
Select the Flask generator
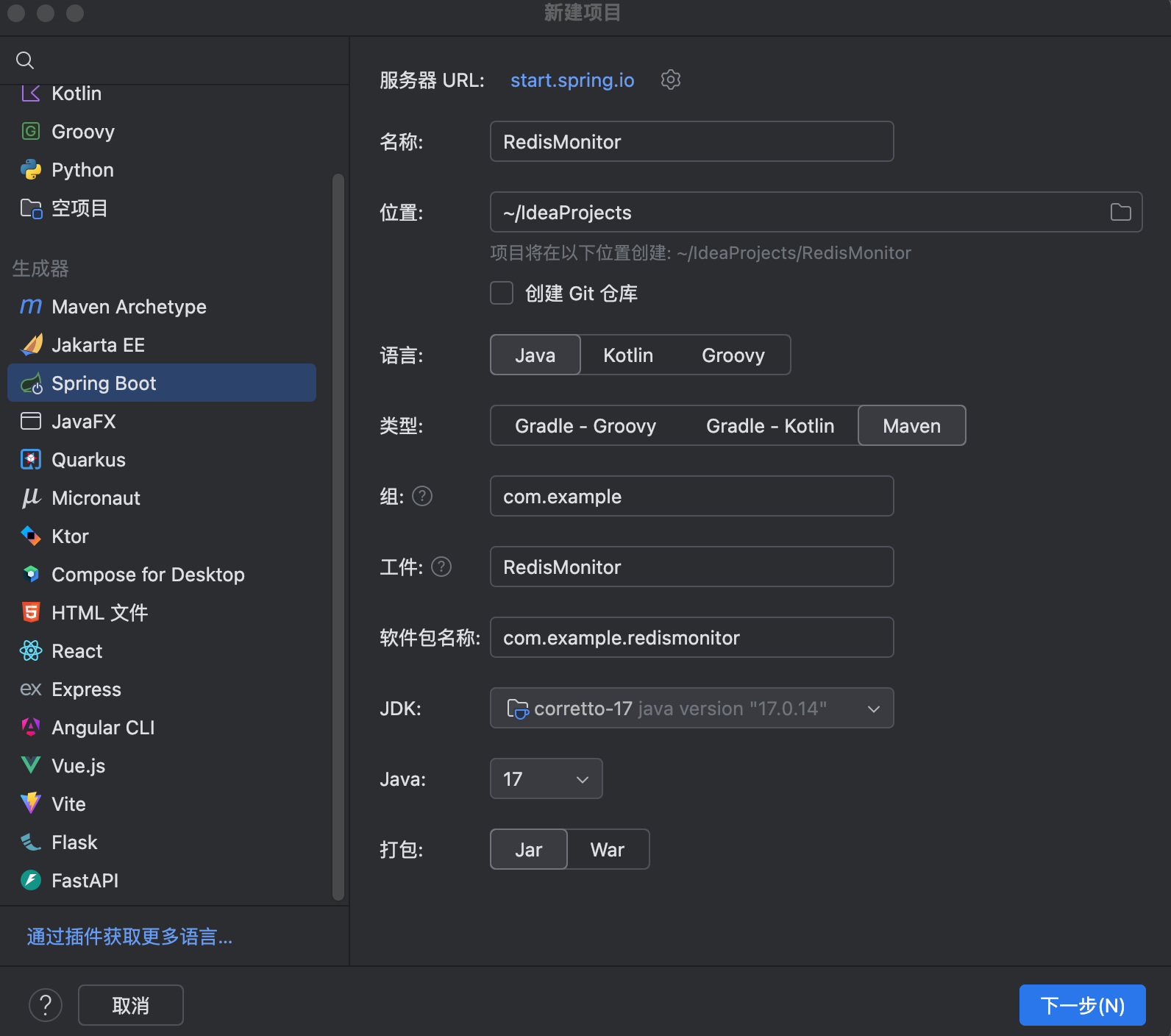[x=162, y=842]
